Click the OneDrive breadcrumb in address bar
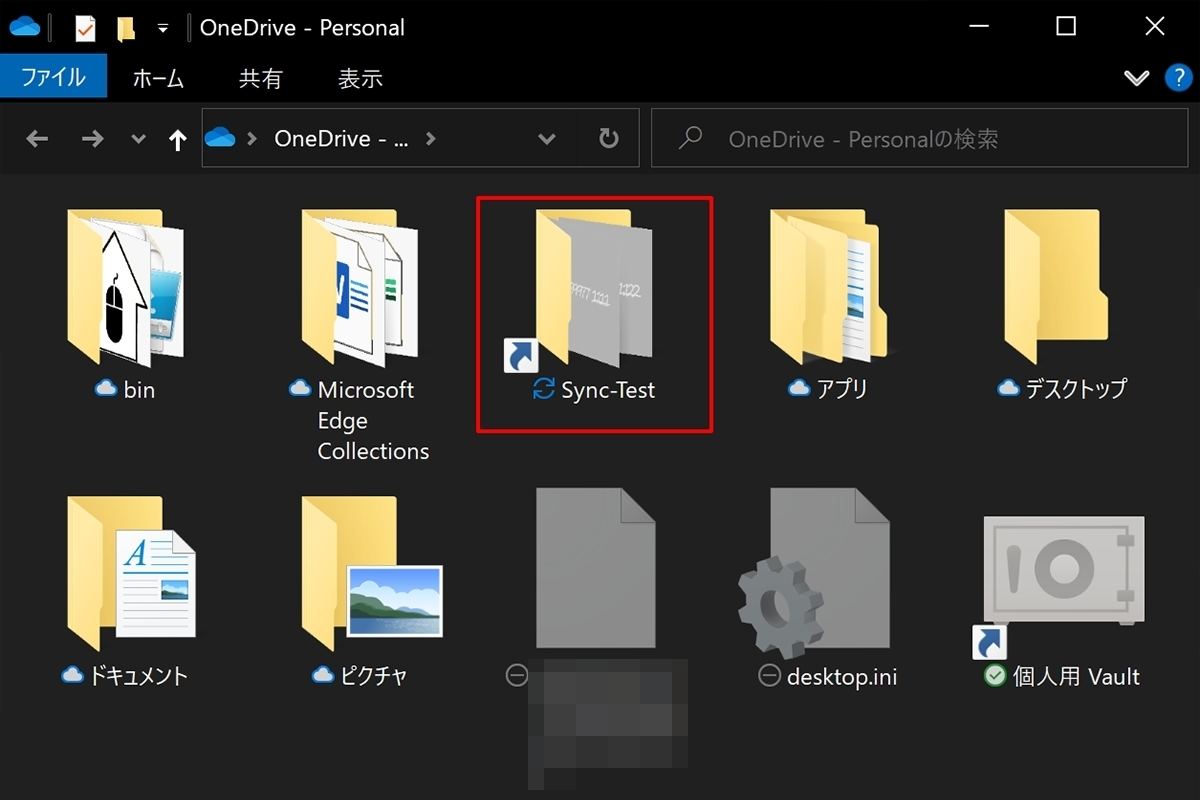1200x800 pixels. tap(341, 139)
